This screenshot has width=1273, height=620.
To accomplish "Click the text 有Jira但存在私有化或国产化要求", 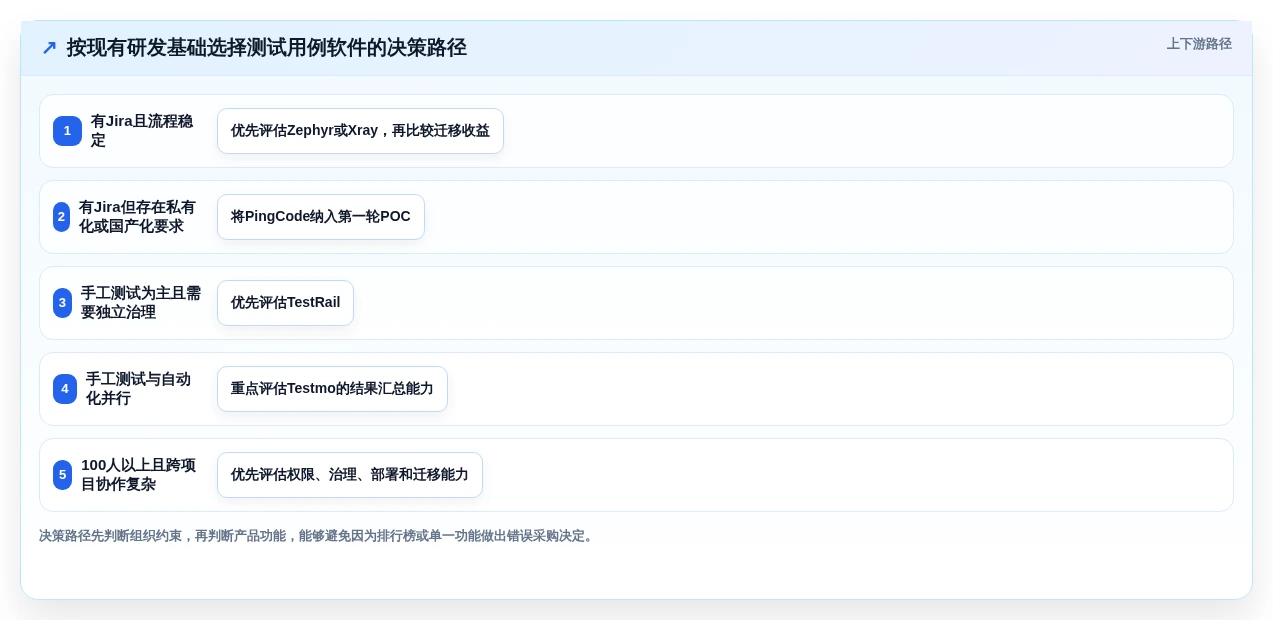I will click(138, 217).
